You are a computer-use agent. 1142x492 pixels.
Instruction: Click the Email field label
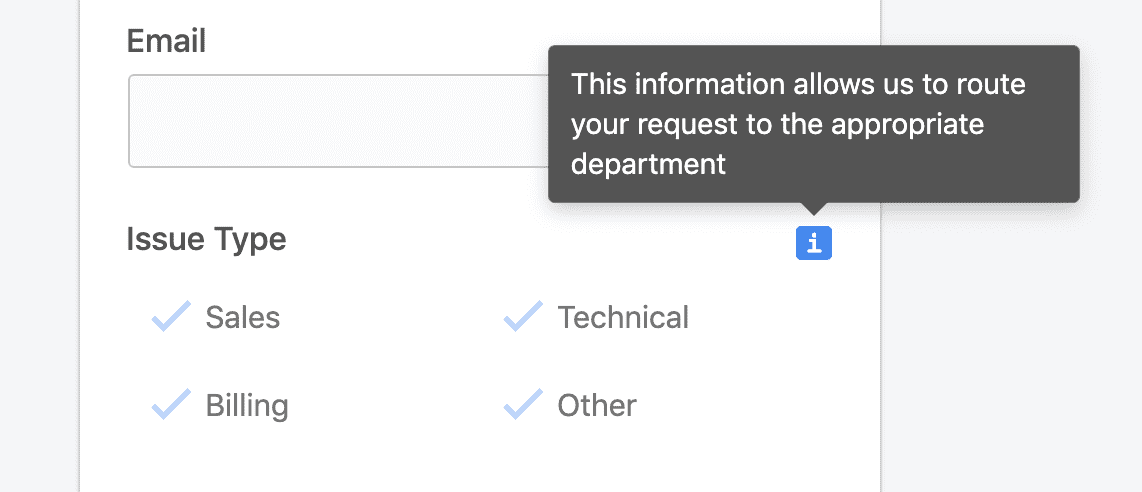click(166, 41)
